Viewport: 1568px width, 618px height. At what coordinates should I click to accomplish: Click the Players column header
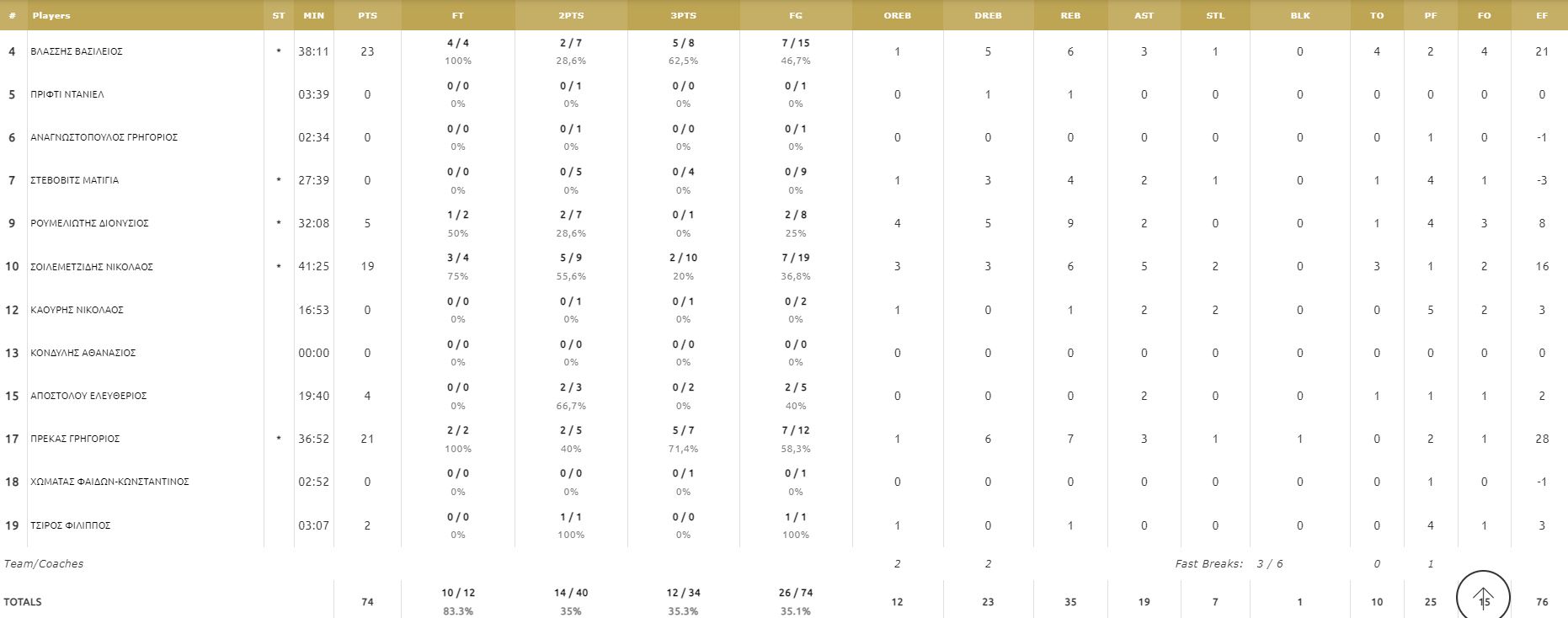click(51, 15)
